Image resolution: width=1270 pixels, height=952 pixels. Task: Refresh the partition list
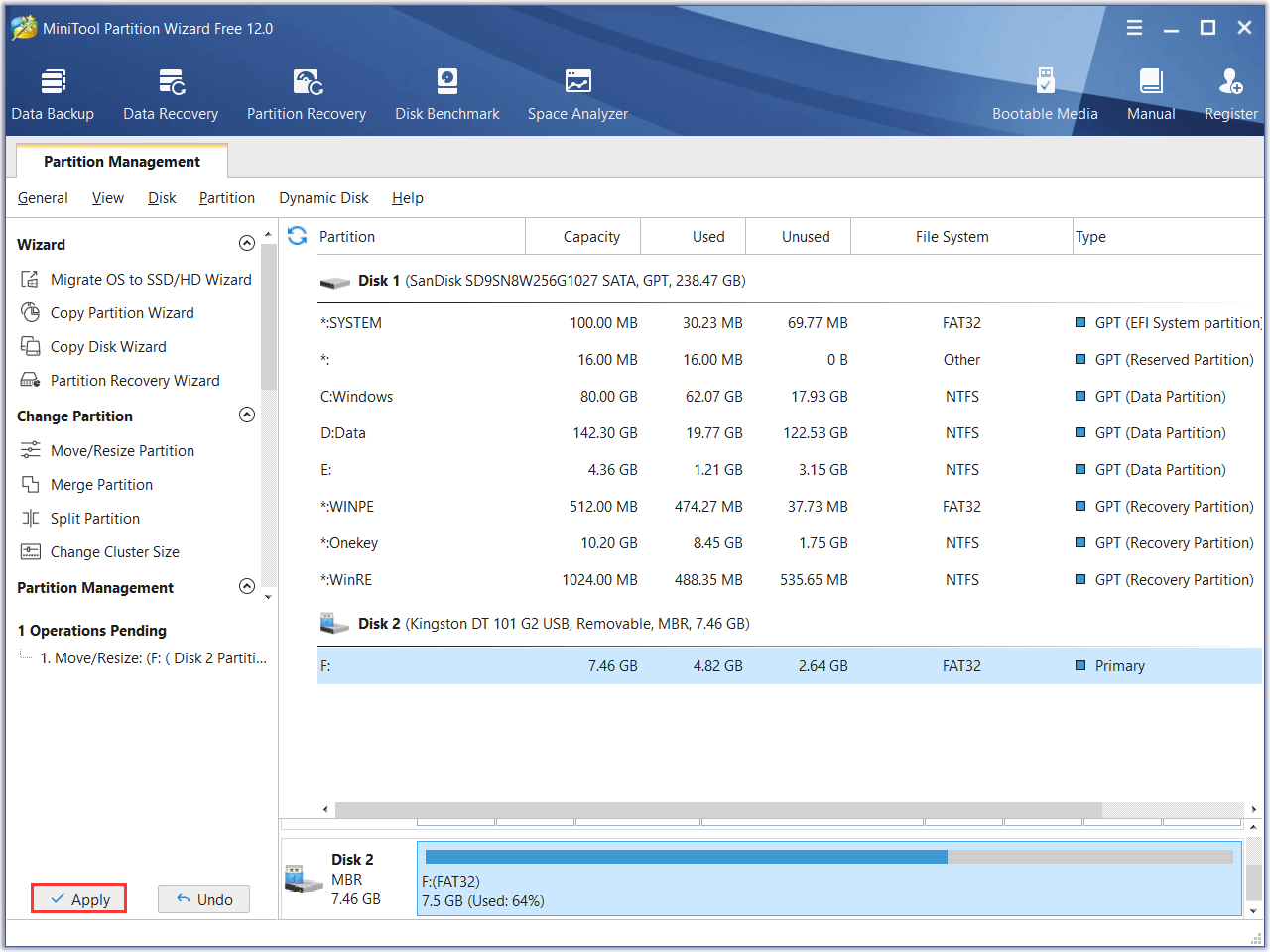pos(297,236)
